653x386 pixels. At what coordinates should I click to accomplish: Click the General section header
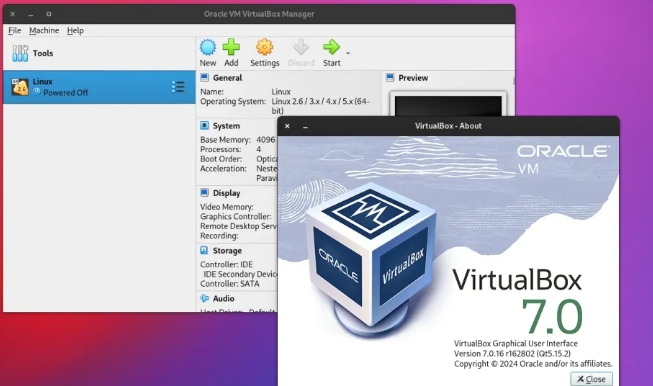[227, 78]
